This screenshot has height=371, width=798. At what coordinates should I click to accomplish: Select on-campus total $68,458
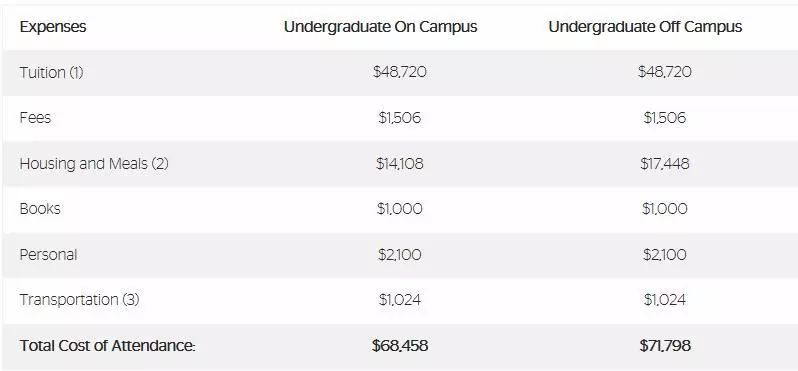click(x=400, y=346)
